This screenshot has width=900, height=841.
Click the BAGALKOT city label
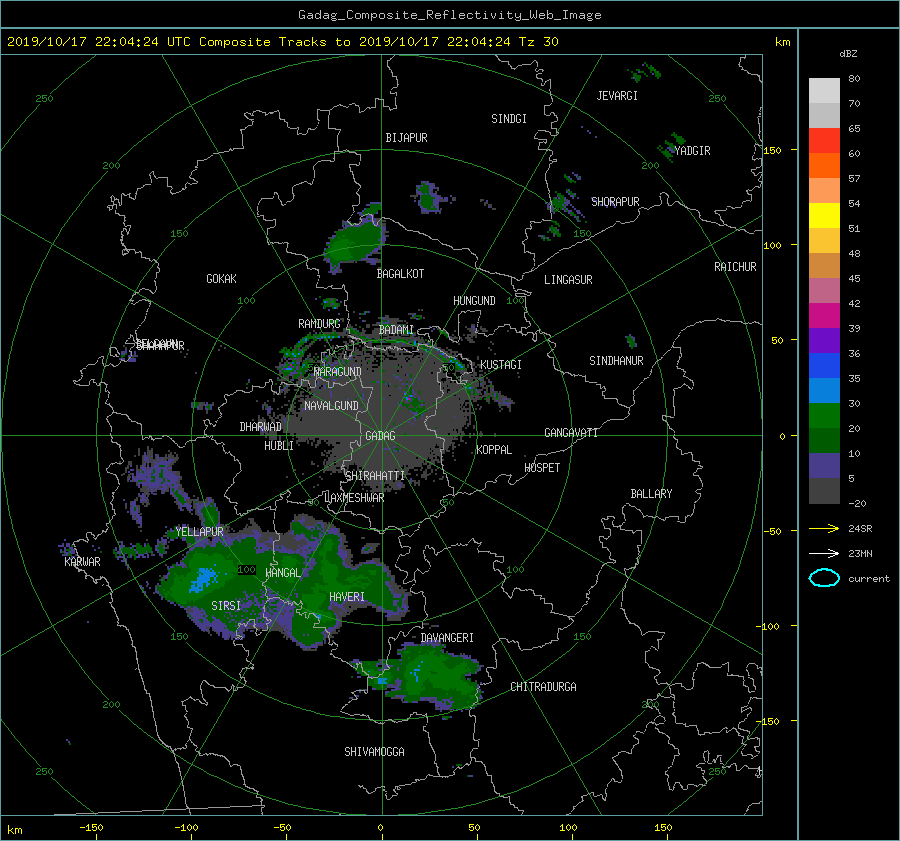coord(400,274)
